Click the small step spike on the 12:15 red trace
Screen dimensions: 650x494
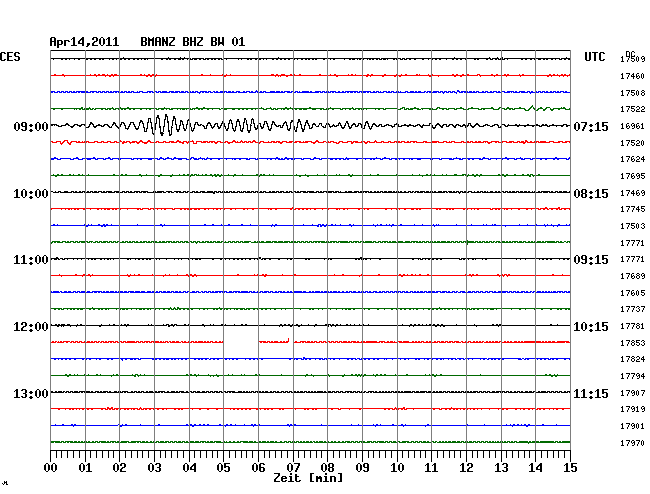point(288,341)
